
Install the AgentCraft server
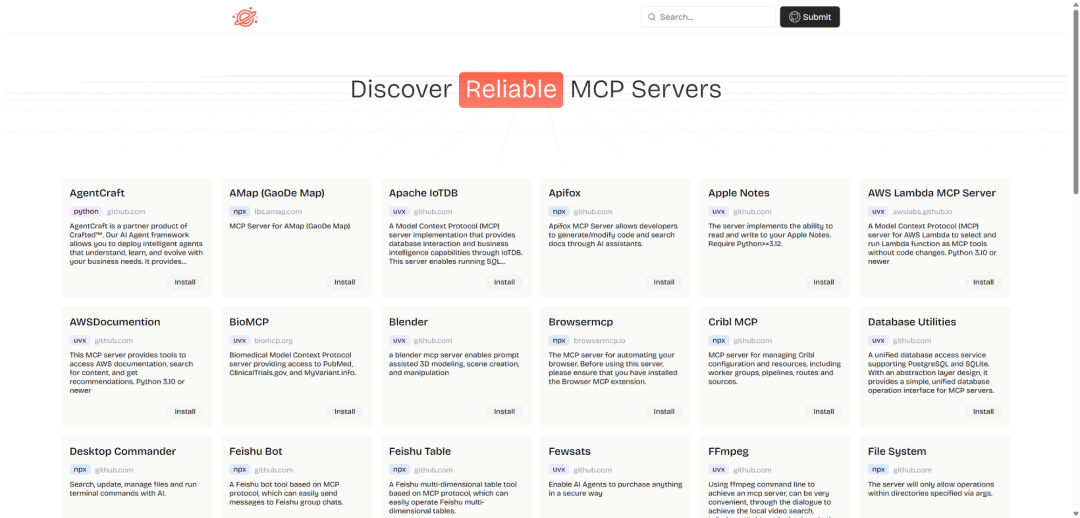coord(185,282)
